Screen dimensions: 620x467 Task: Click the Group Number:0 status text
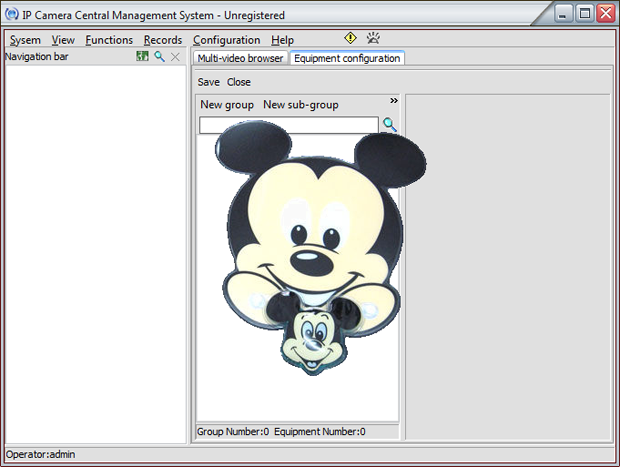click(x=233, y=431)
